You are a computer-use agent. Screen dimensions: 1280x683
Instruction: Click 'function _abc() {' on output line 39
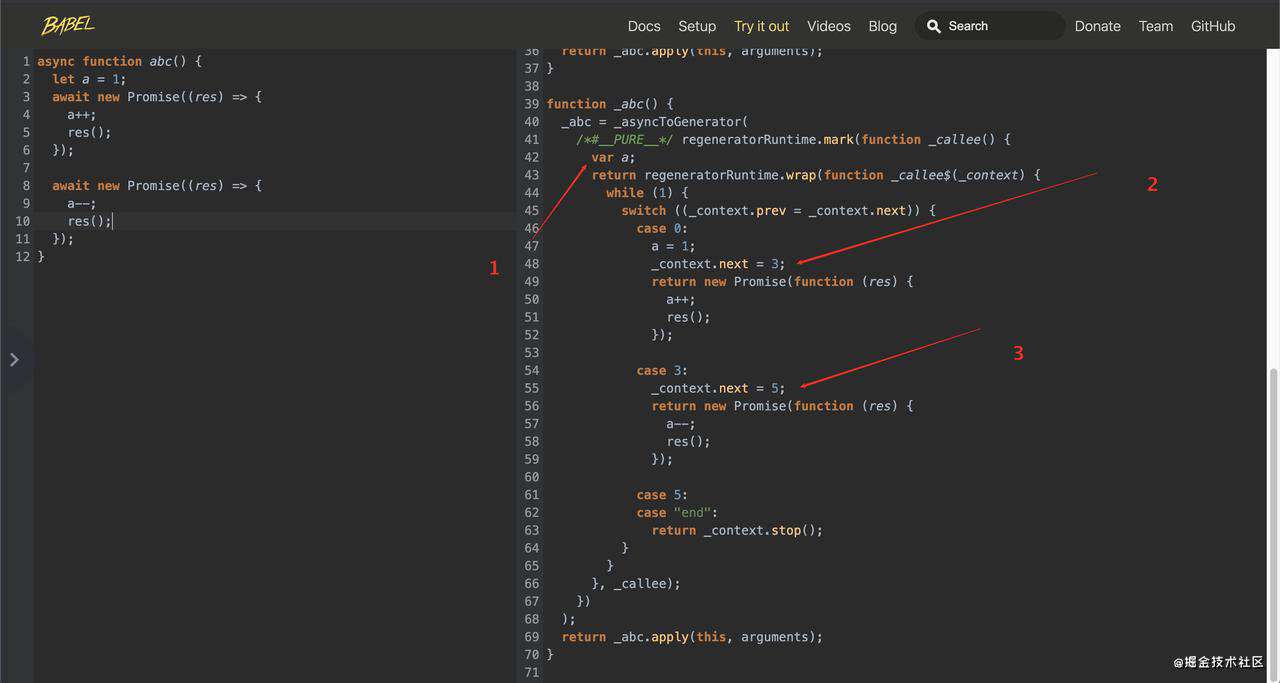click(x=610, y=104)
